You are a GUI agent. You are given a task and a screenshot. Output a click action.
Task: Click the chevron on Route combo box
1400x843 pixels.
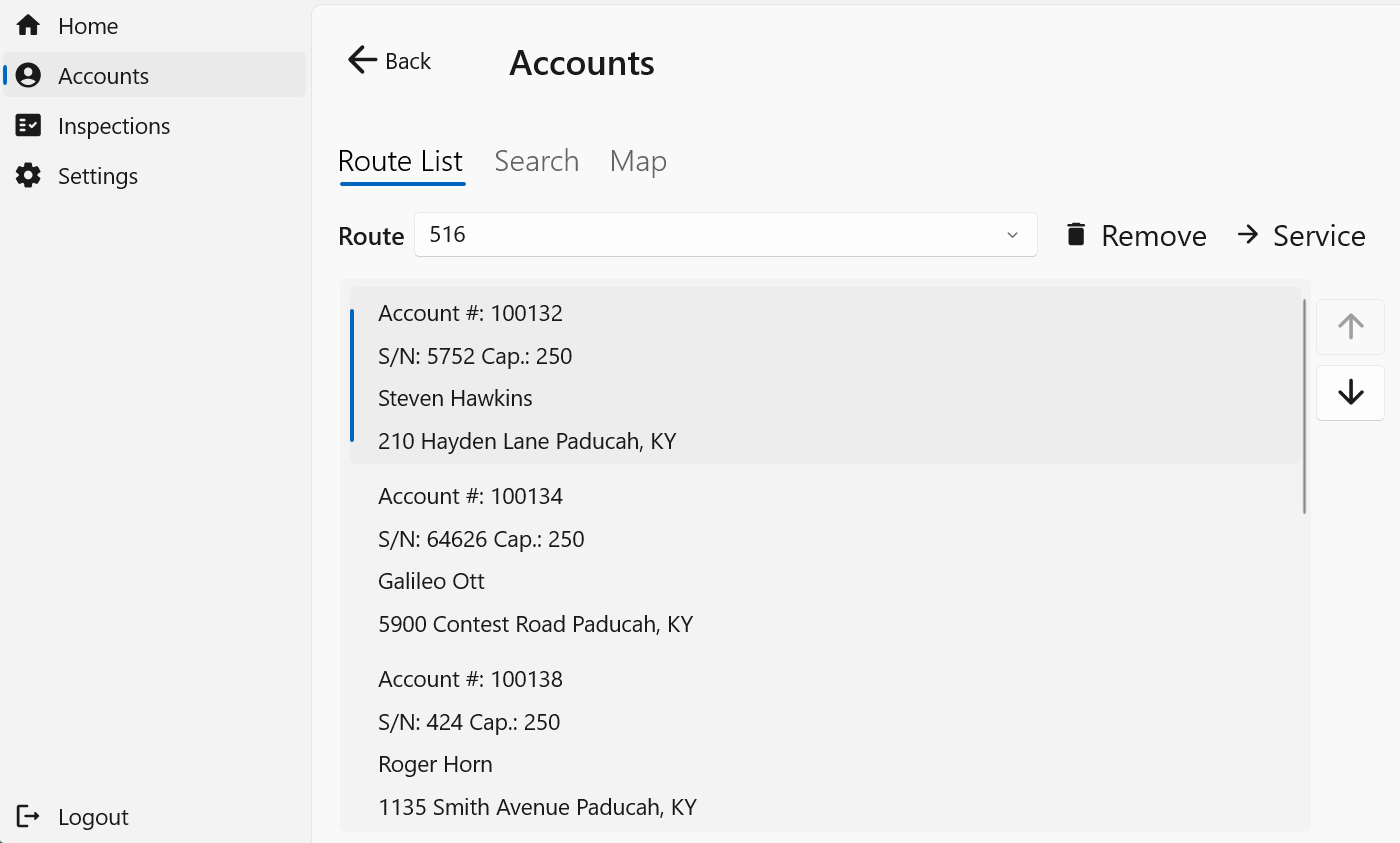coord(1012,235)
